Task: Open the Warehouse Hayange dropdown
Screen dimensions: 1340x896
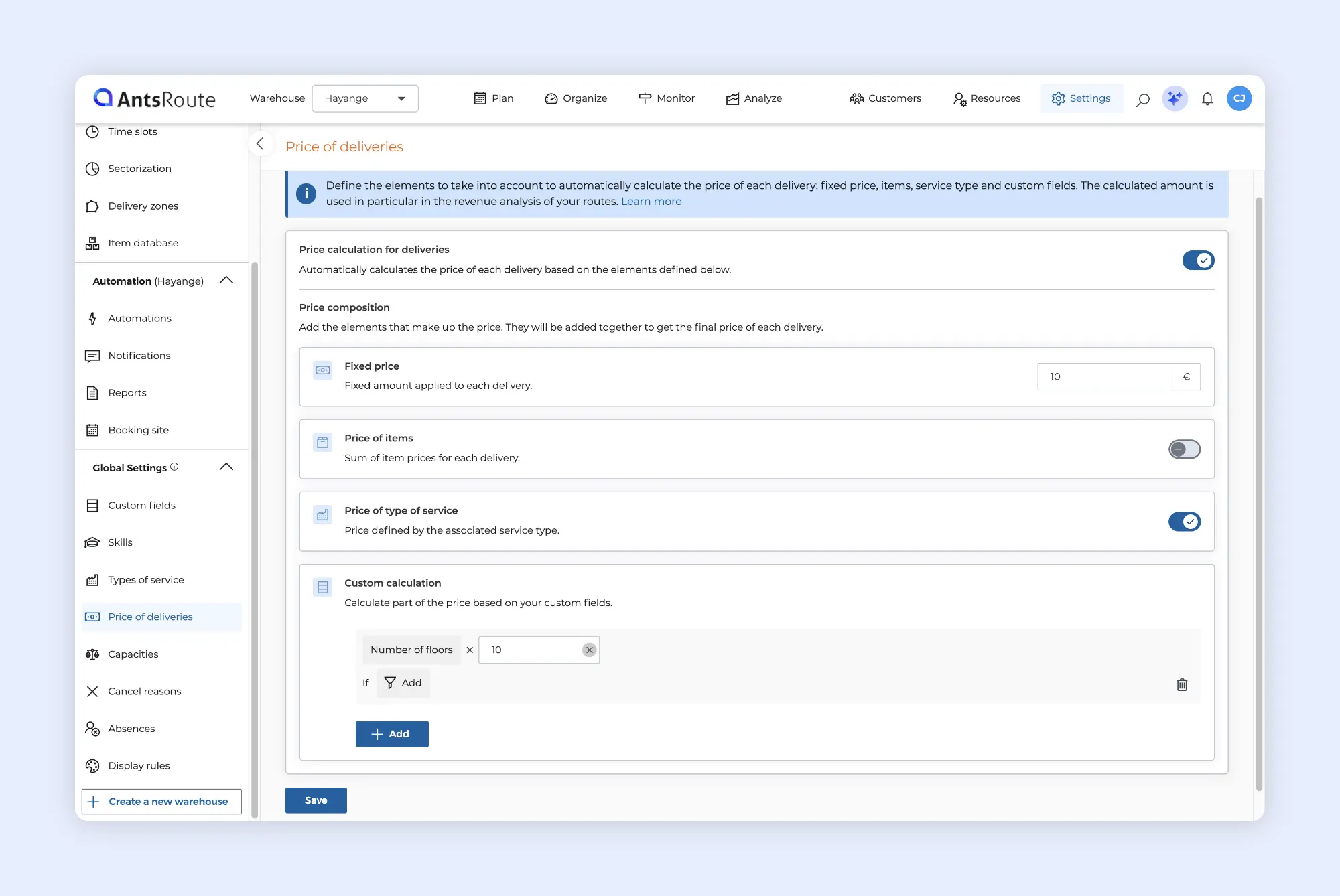Action: (x=365, y=98)
